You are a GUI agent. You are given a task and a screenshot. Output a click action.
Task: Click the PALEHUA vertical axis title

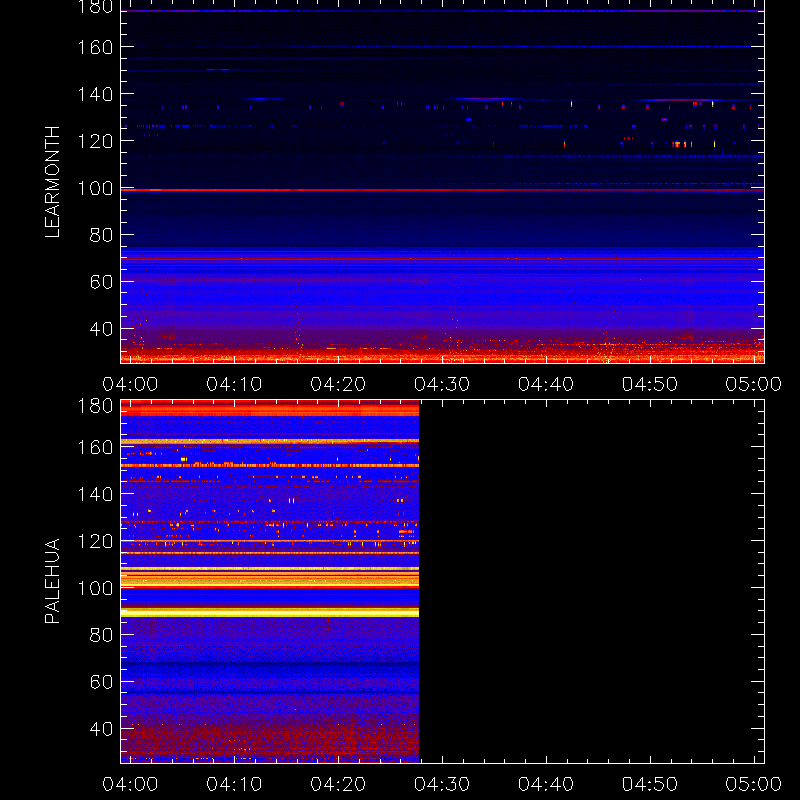click(52, 581)
